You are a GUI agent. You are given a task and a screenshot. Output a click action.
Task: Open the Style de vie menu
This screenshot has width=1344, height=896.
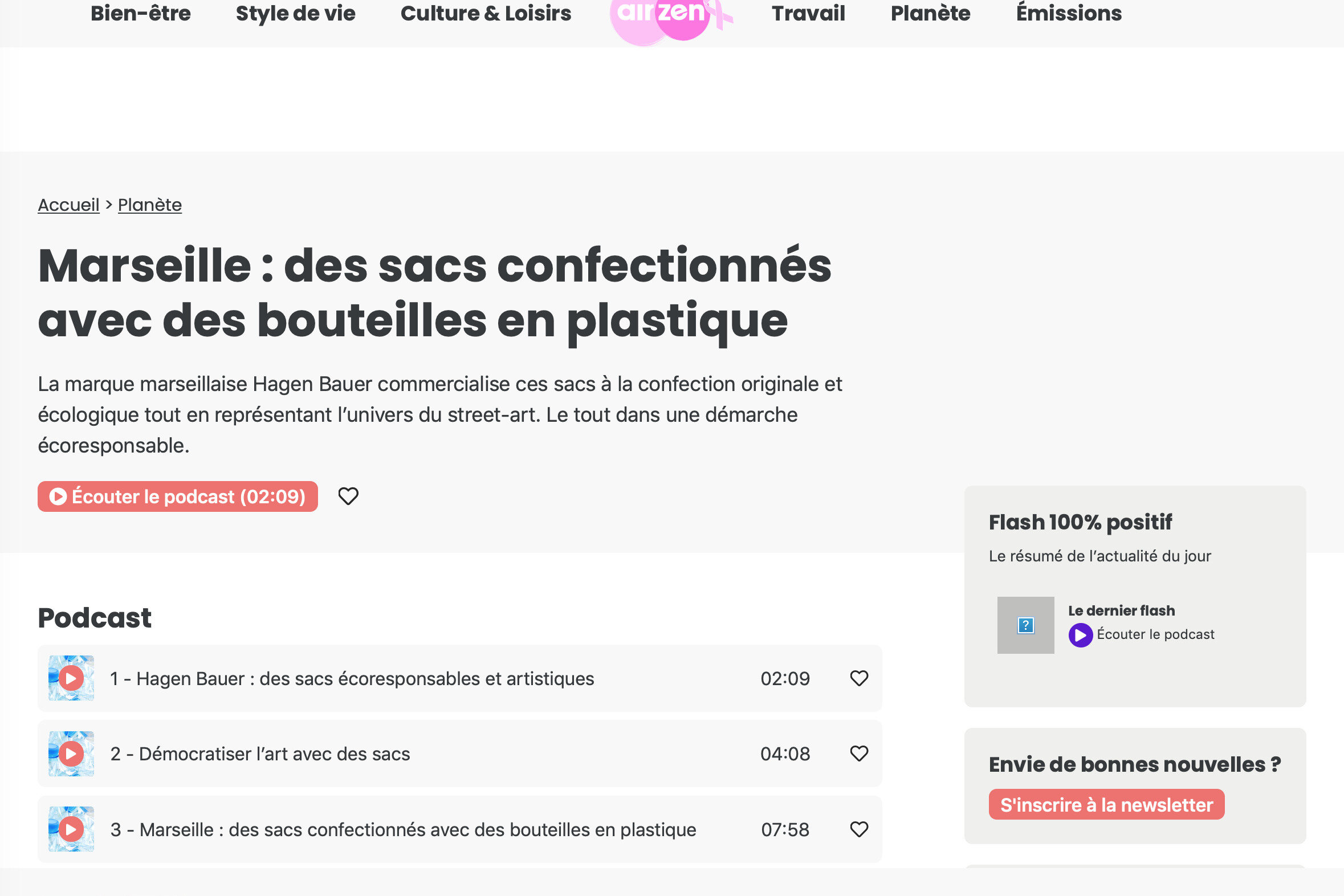pos(295,13)
